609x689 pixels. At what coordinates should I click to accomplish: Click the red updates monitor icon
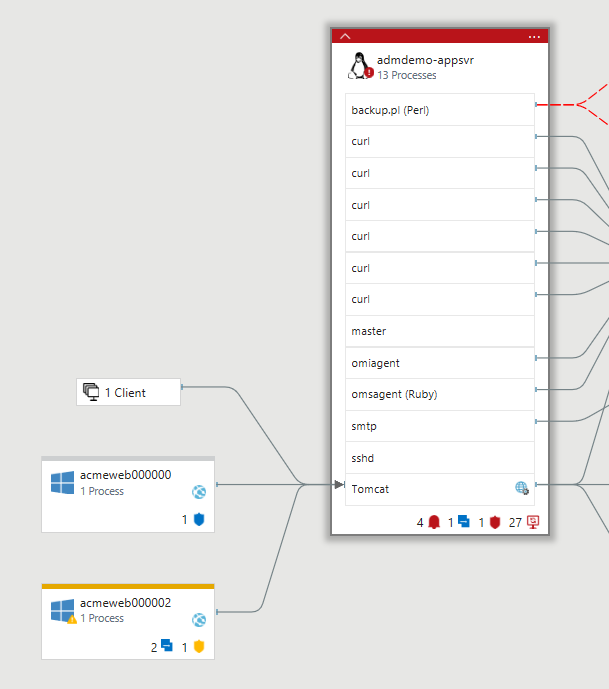tap(533, 522)
